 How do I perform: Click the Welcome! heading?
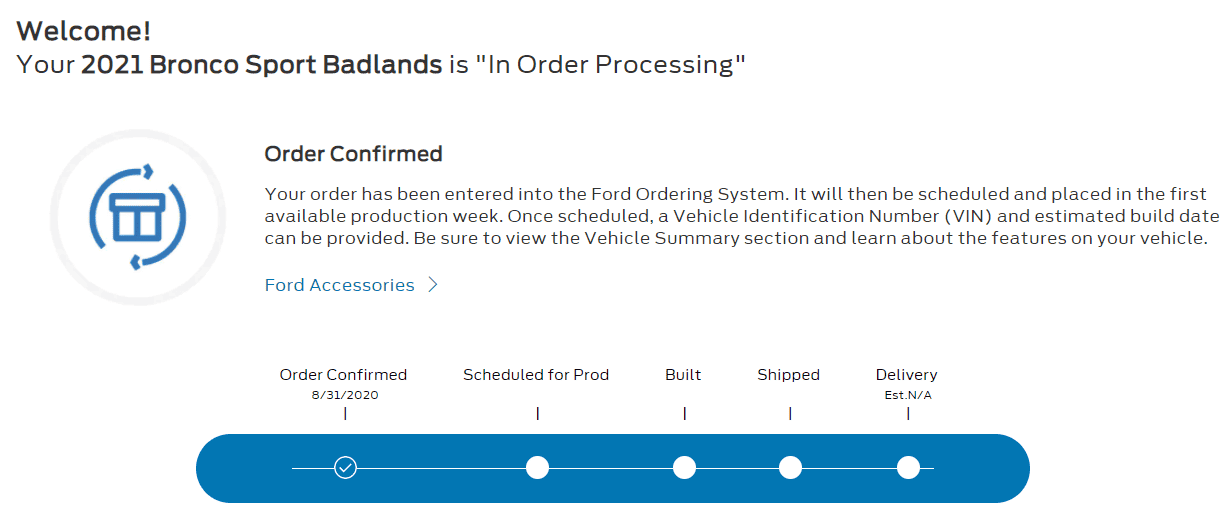tap(84, 31)
